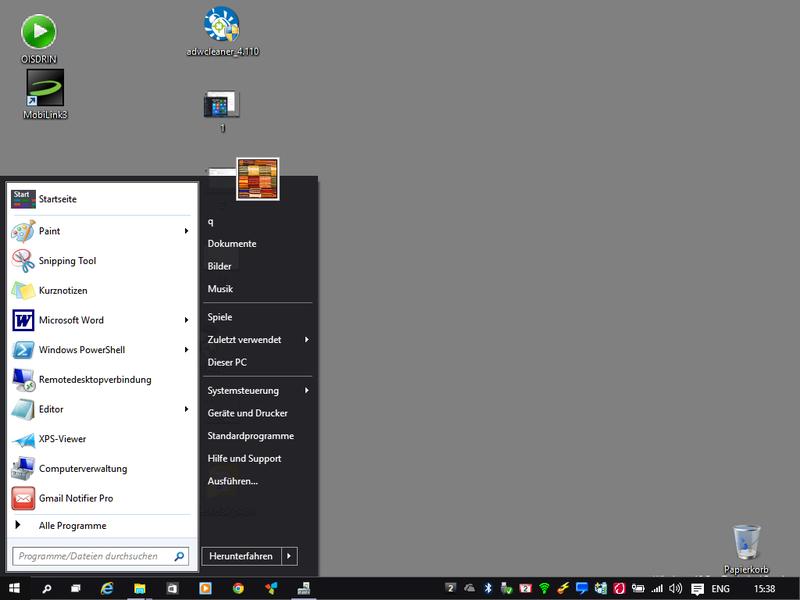Launch XPS-Viewer
This screenshot has height=600, width=800.
[x=100, y=439]
